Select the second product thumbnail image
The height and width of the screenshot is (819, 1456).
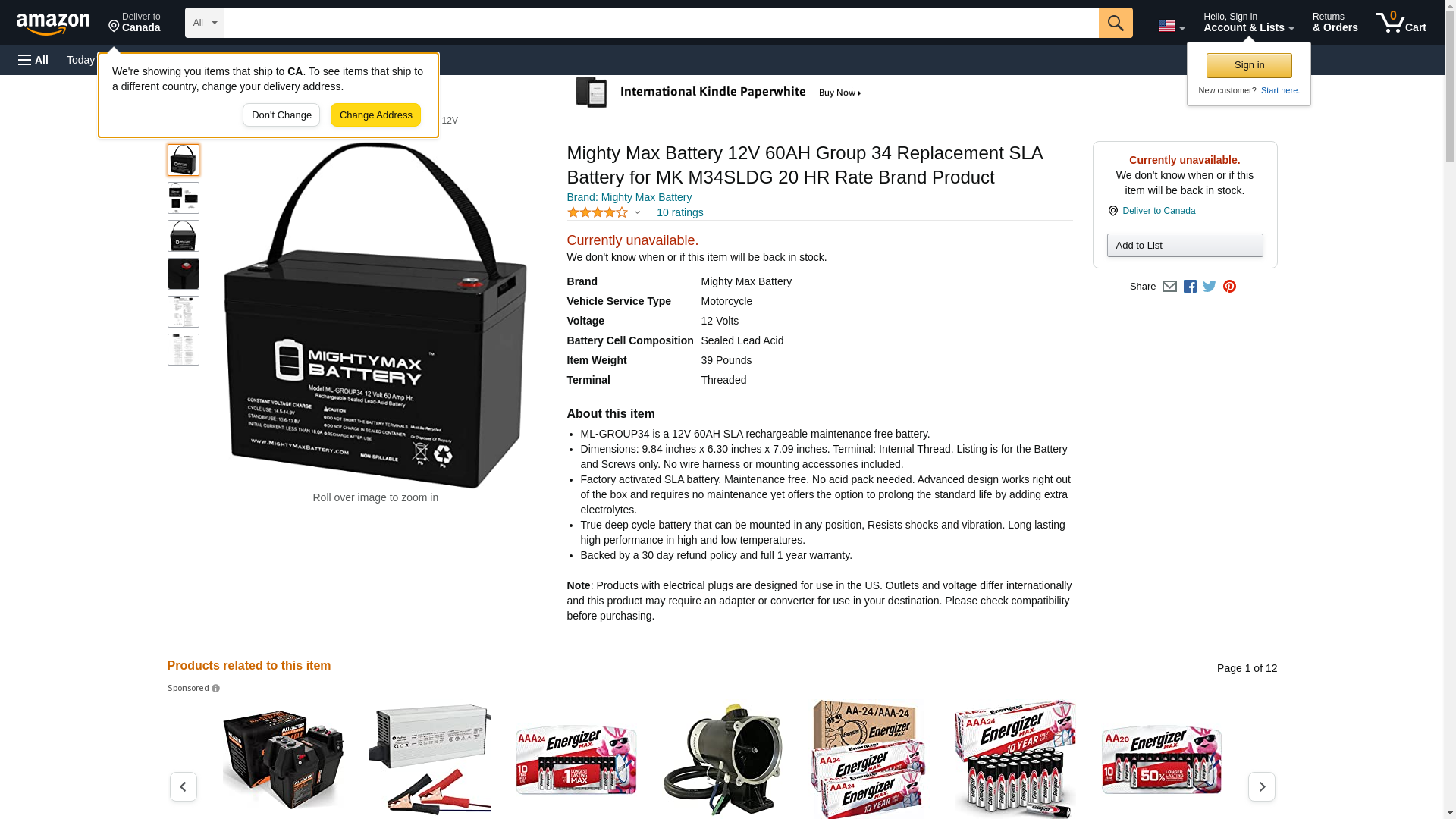click(x=183, y=198)
